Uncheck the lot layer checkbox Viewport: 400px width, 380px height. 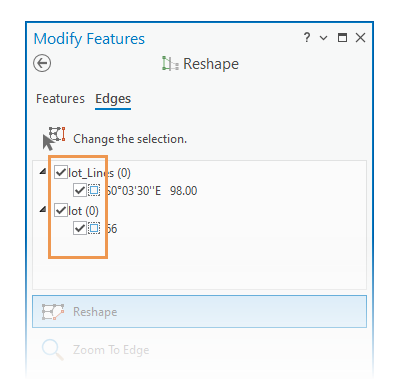pyautogui.click(x=61, y=210)
